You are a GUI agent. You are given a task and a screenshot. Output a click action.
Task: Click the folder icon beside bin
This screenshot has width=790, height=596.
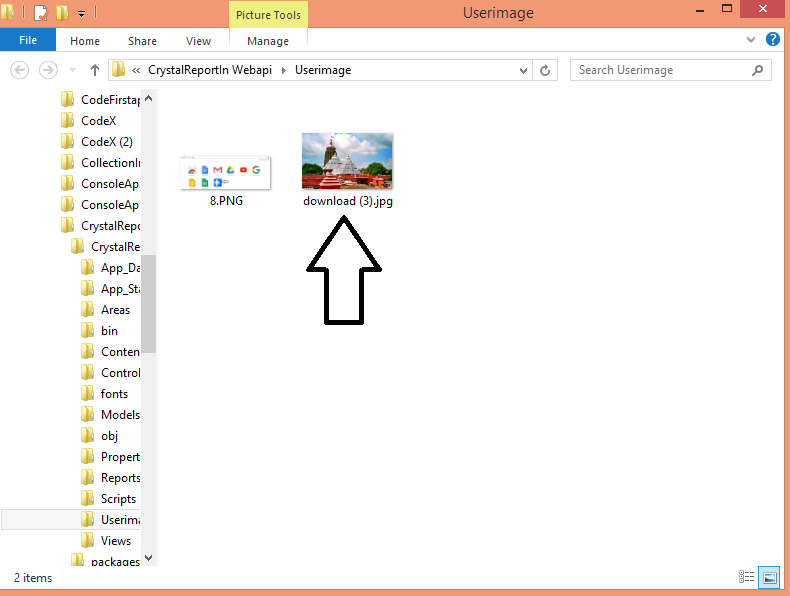(x=88, y=330)
